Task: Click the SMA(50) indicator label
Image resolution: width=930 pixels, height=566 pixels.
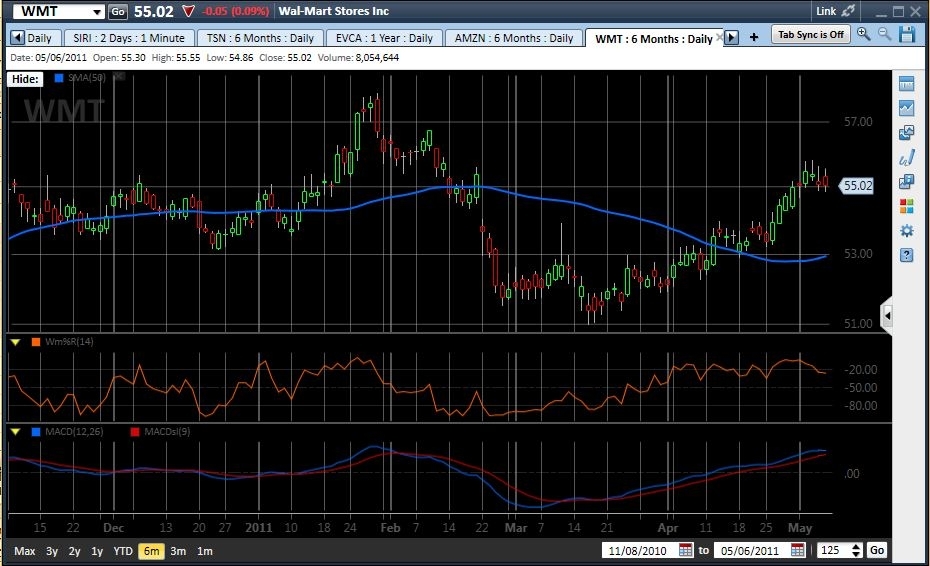Action: pos(87,78)
